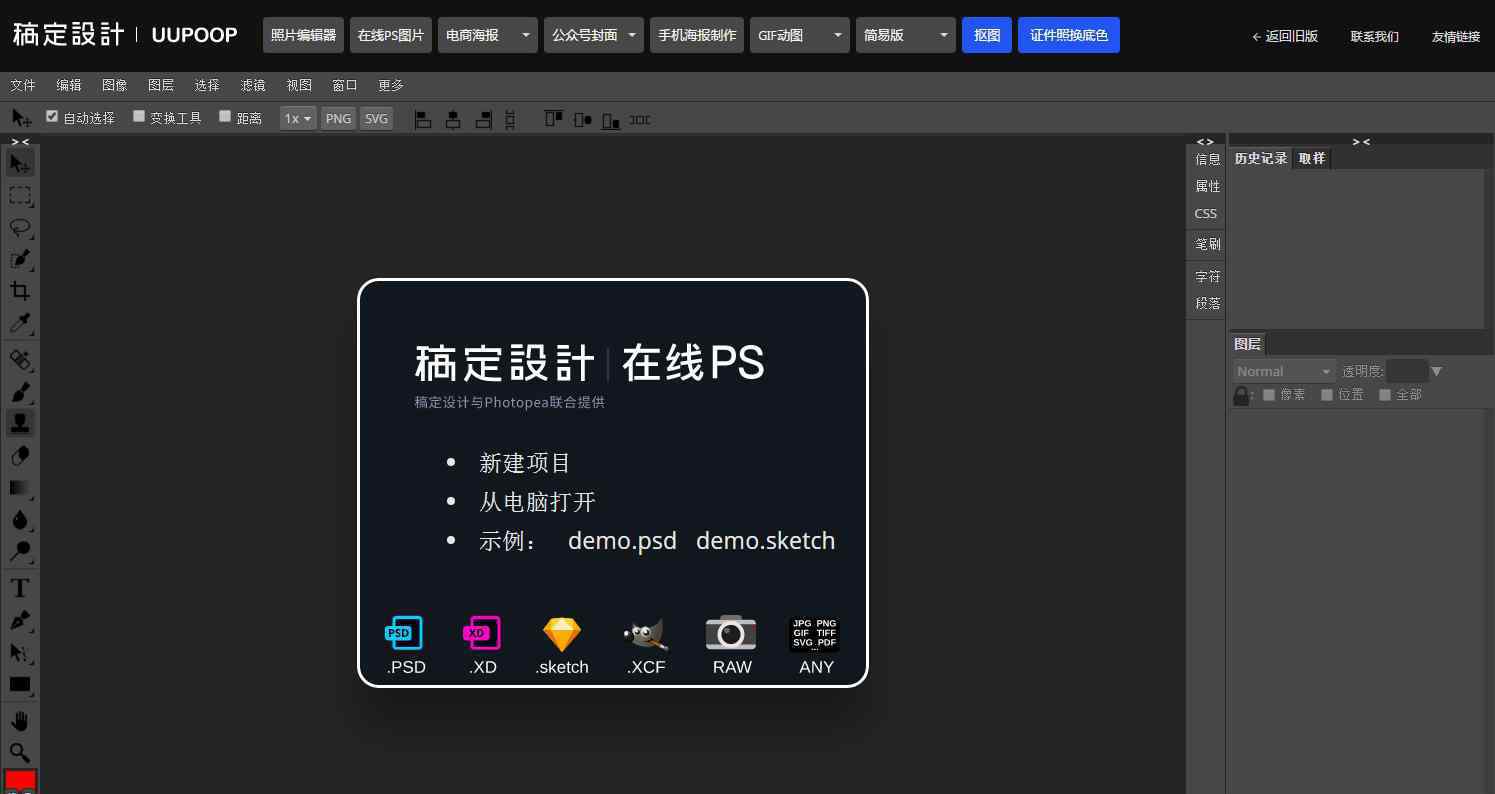Click the align vertical centers icon

pos(582,119)
